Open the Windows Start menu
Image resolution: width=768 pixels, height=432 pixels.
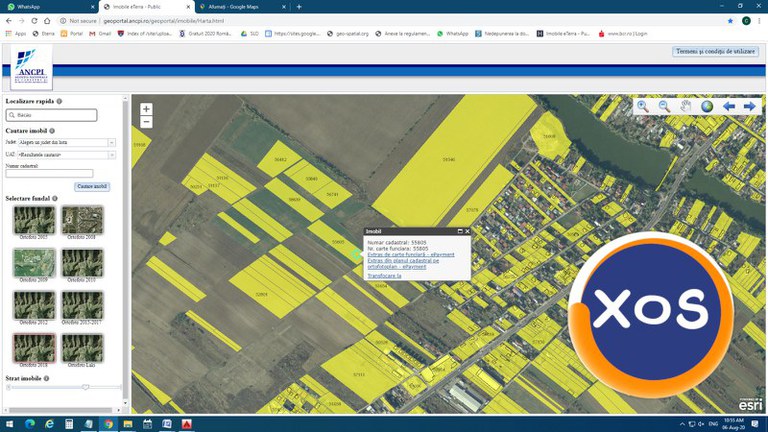9,424
